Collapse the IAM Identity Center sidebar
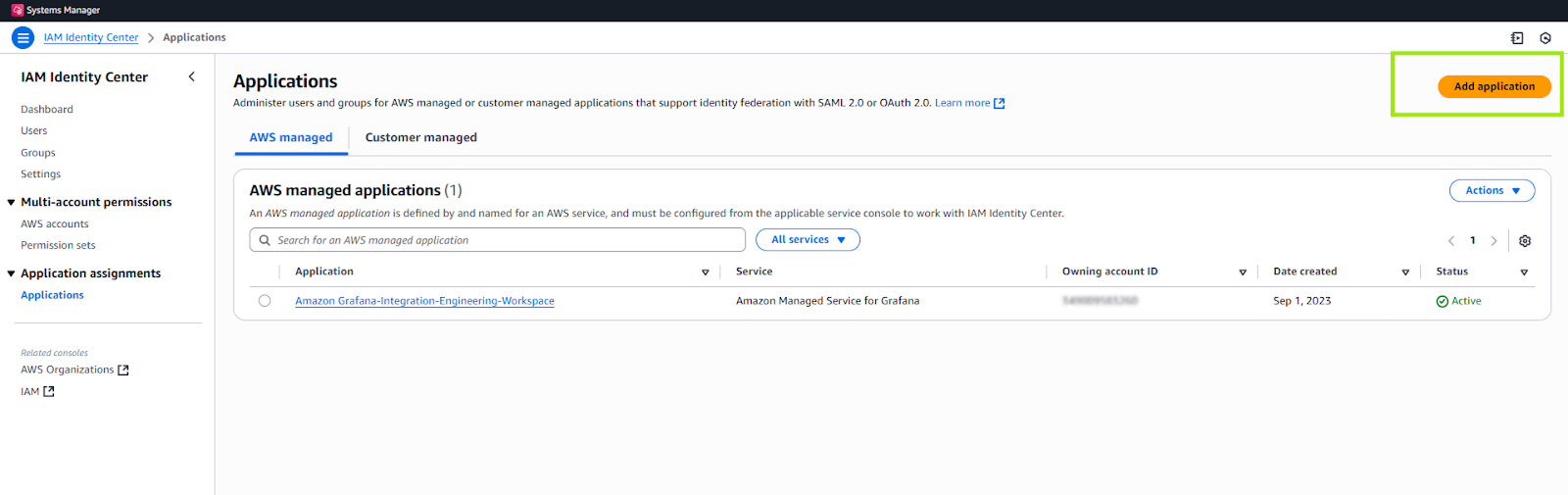 tap(191, 76)
